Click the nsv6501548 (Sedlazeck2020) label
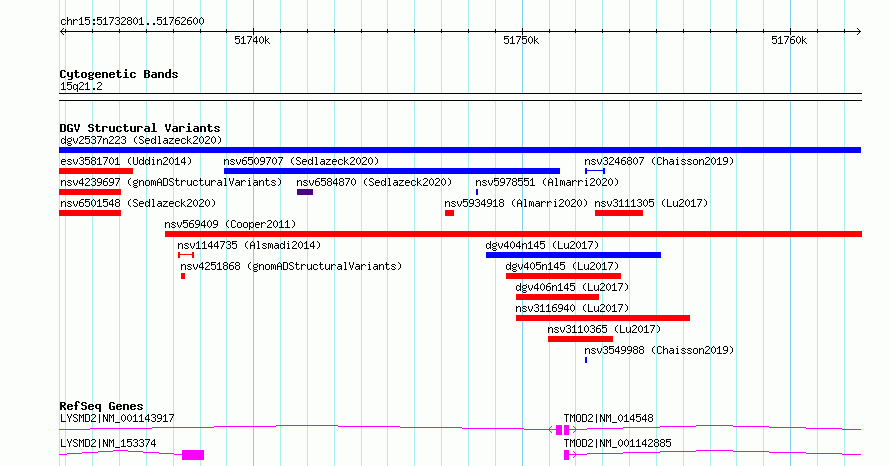Image resolution: width=890 pixels, height=466 pixels. pos(138,203)
